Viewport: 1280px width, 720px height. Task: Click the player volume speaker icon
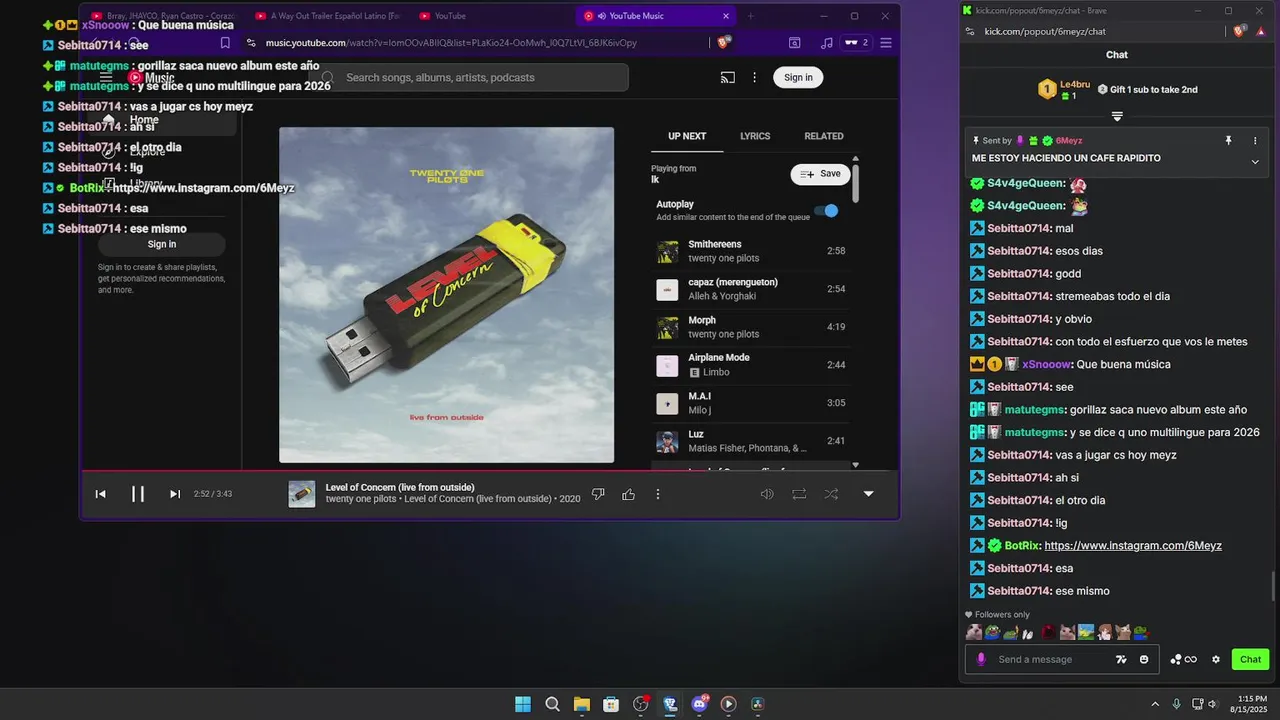pos(767,494)
